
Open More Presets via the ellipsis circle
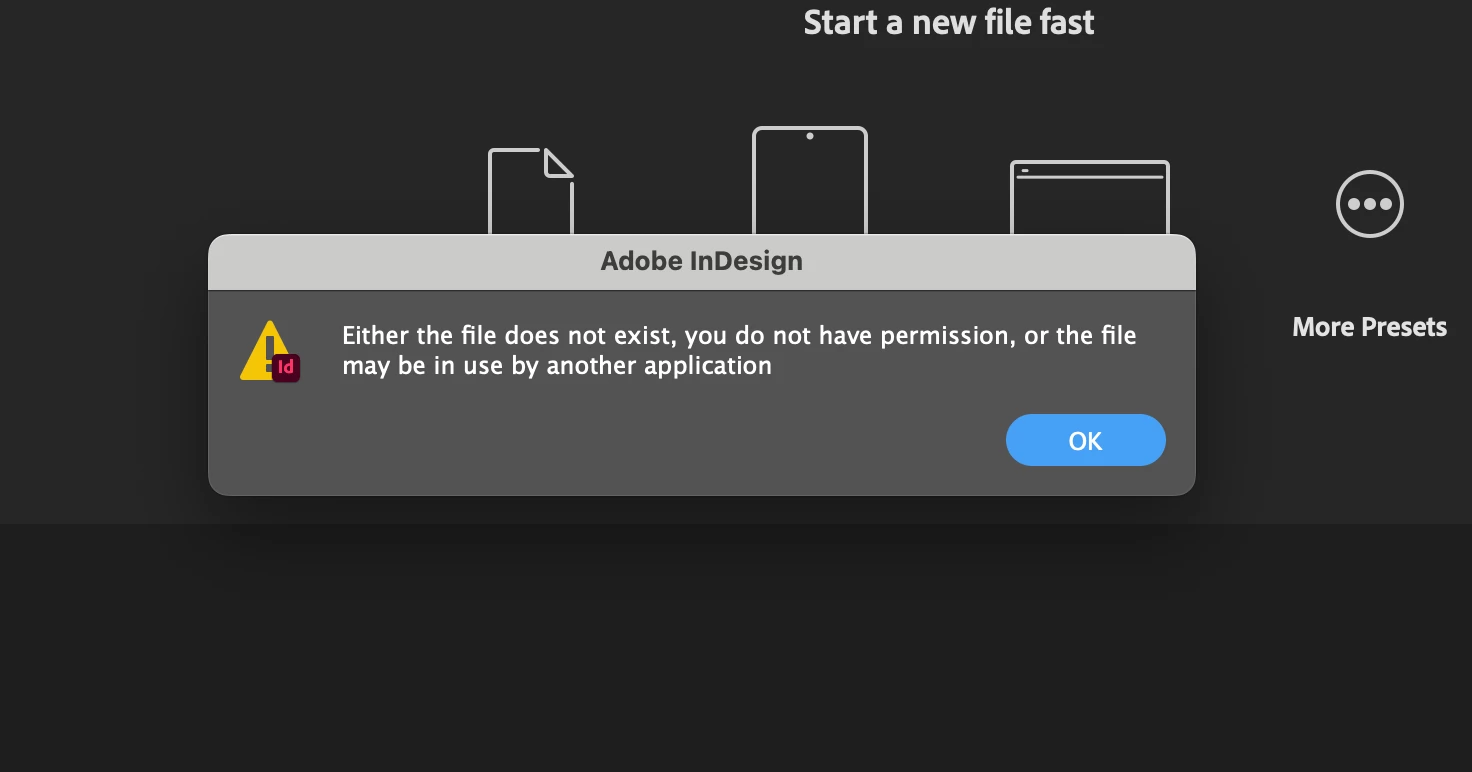click(1370, 204)
